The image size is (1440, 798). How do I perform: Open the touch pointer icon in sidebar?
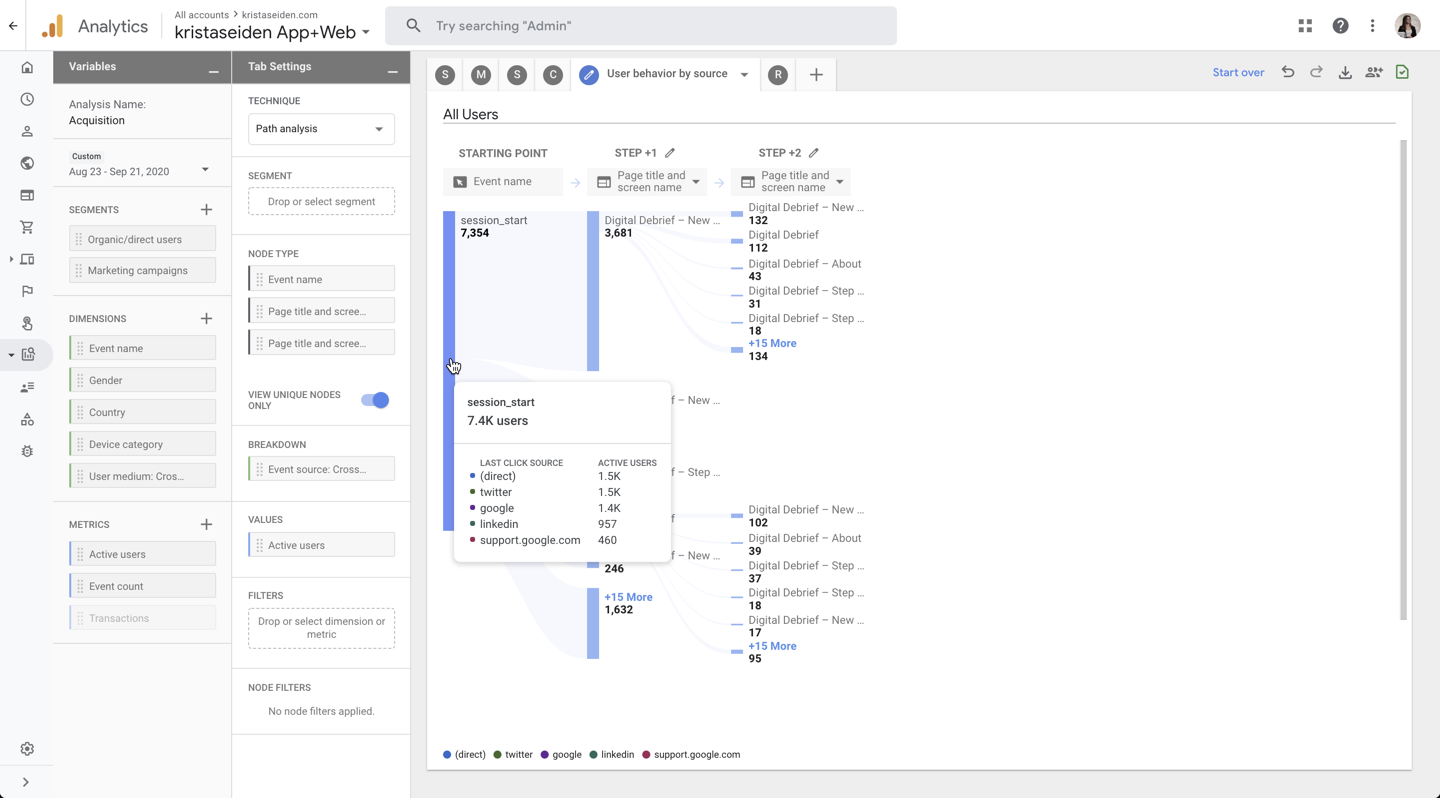click(x=27, y=323)
